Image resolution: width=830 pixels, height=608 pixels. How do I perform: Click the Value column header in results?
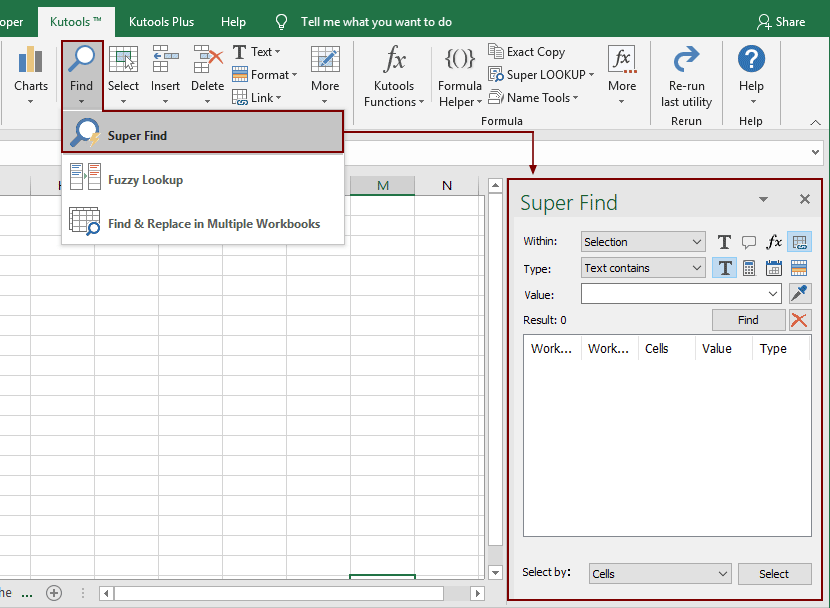click(x=724, y=349)
